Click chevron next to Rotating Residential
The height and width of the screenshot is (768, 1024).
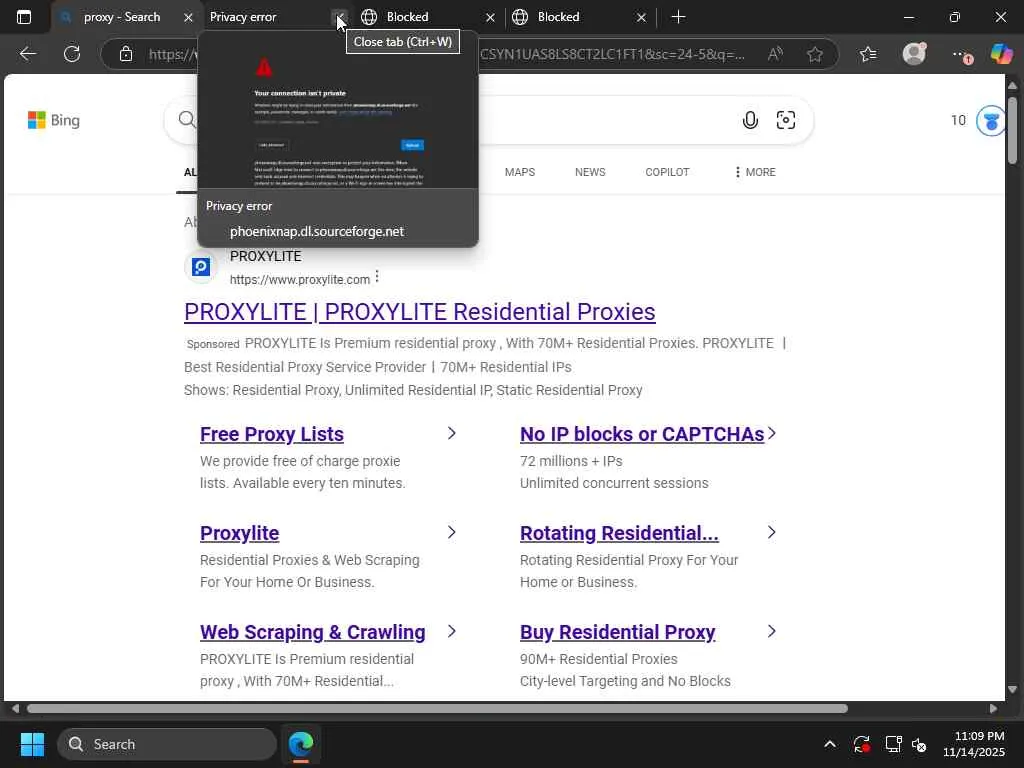click(x=771, y=532)
